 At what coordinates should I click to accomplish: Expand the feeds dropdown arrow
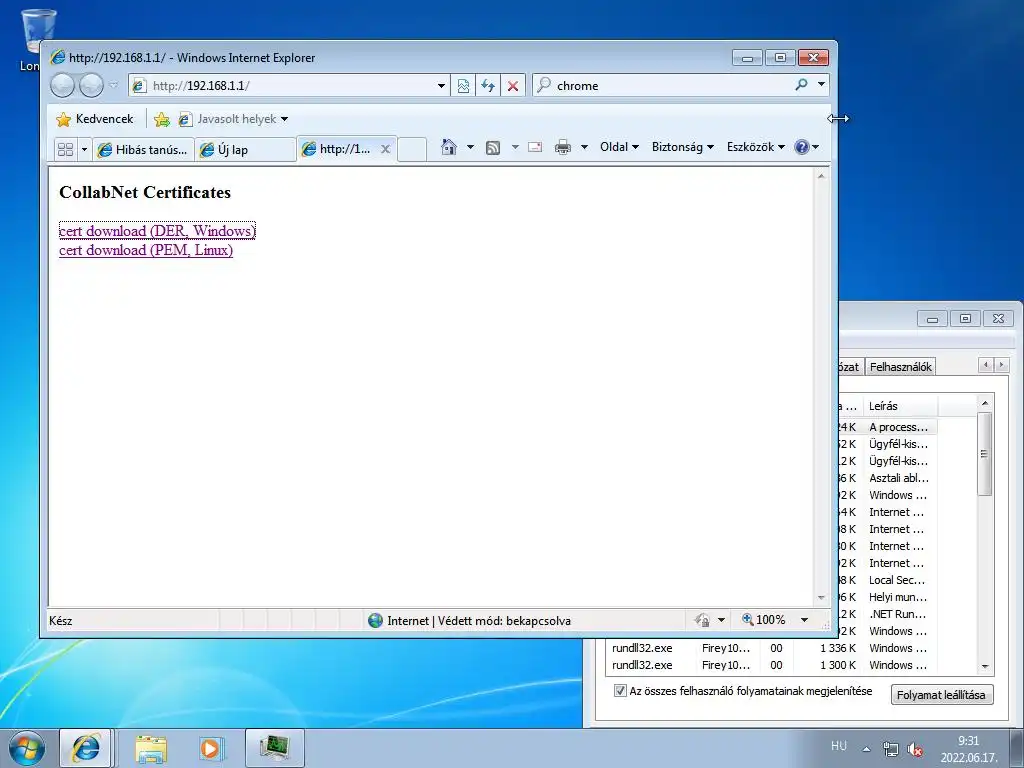[x=515, y=147]
